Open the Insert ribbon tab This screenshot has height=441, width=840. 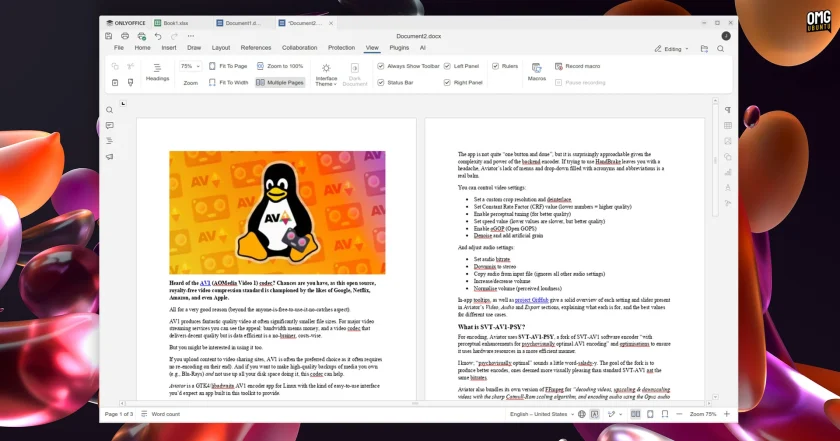169,48
